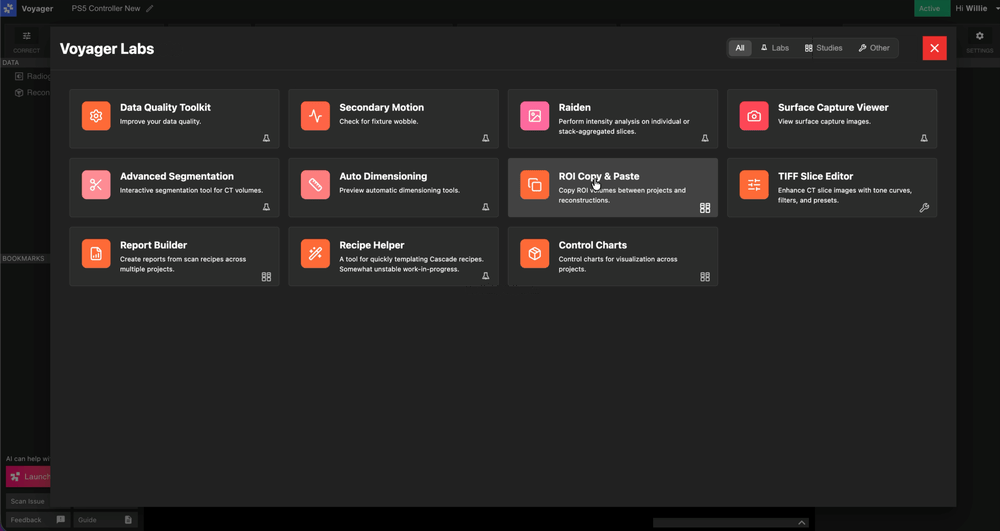
Task: Open the Advanced Segmentation card title
Action: [177, 176]
